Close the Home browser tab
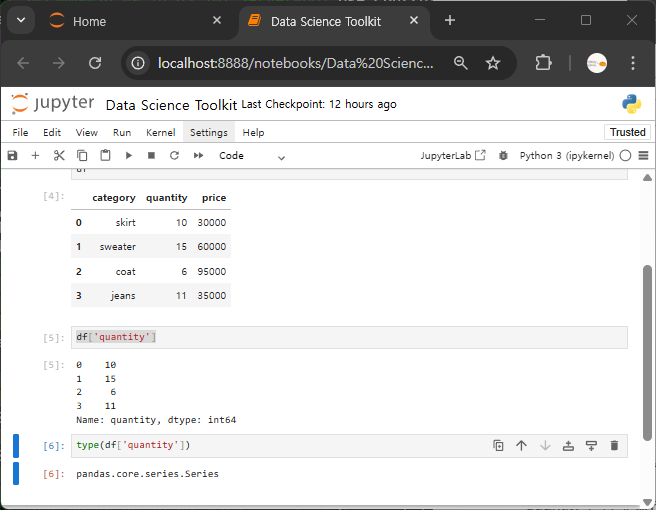 (x=217, y=20)
